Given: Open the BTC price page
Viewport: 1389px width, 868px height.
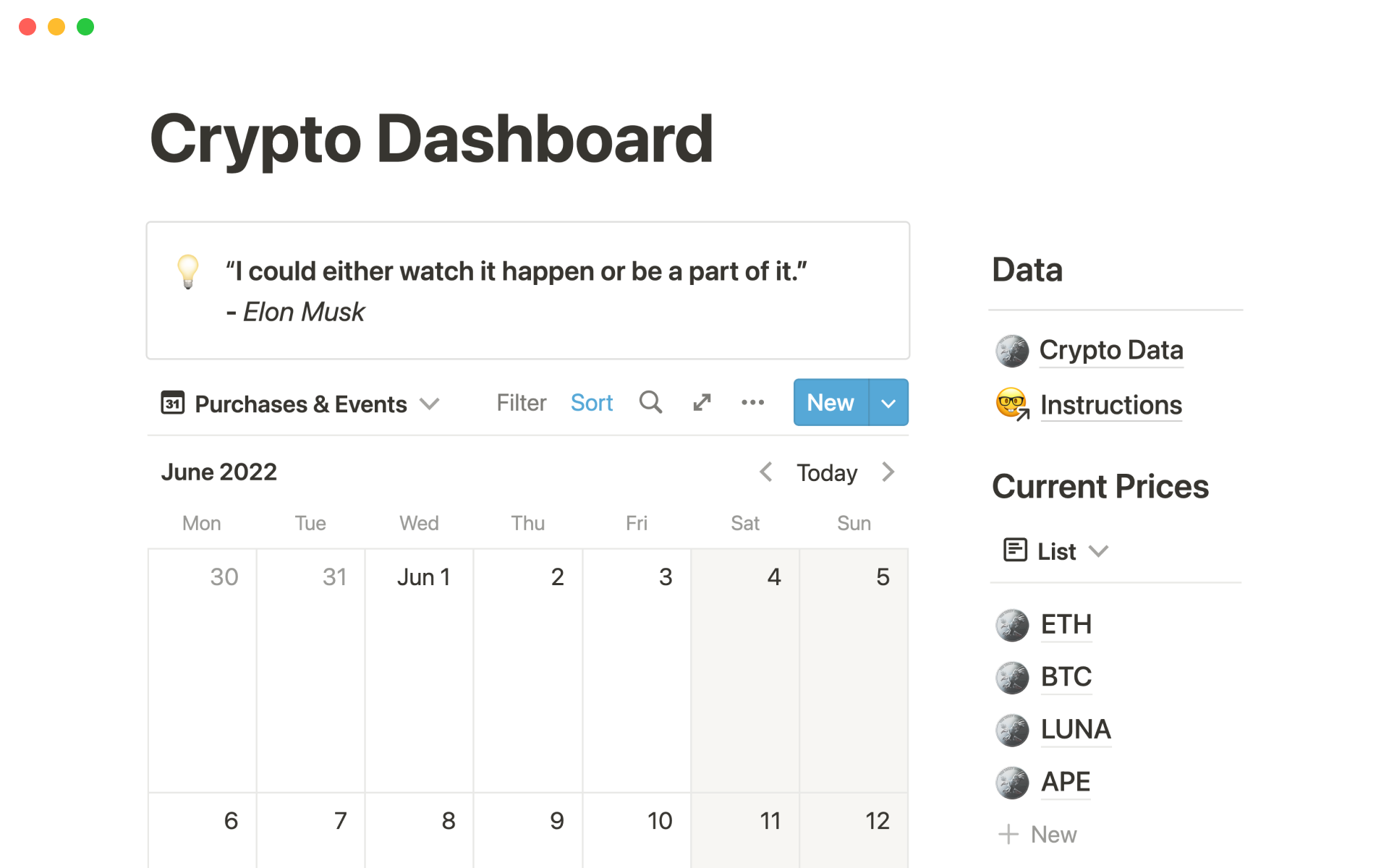Looking at the screenshot, I should [1066, 677].
